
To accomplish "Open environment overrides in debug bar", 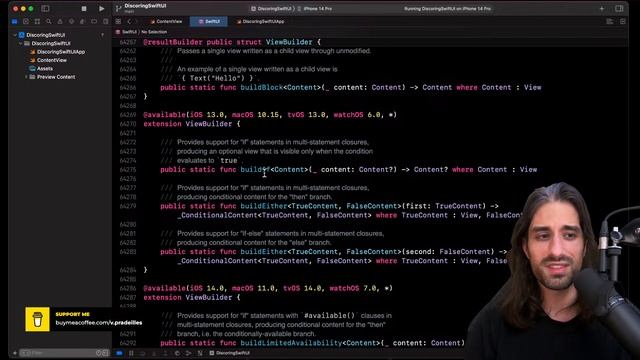I will [x=200, y=353].
